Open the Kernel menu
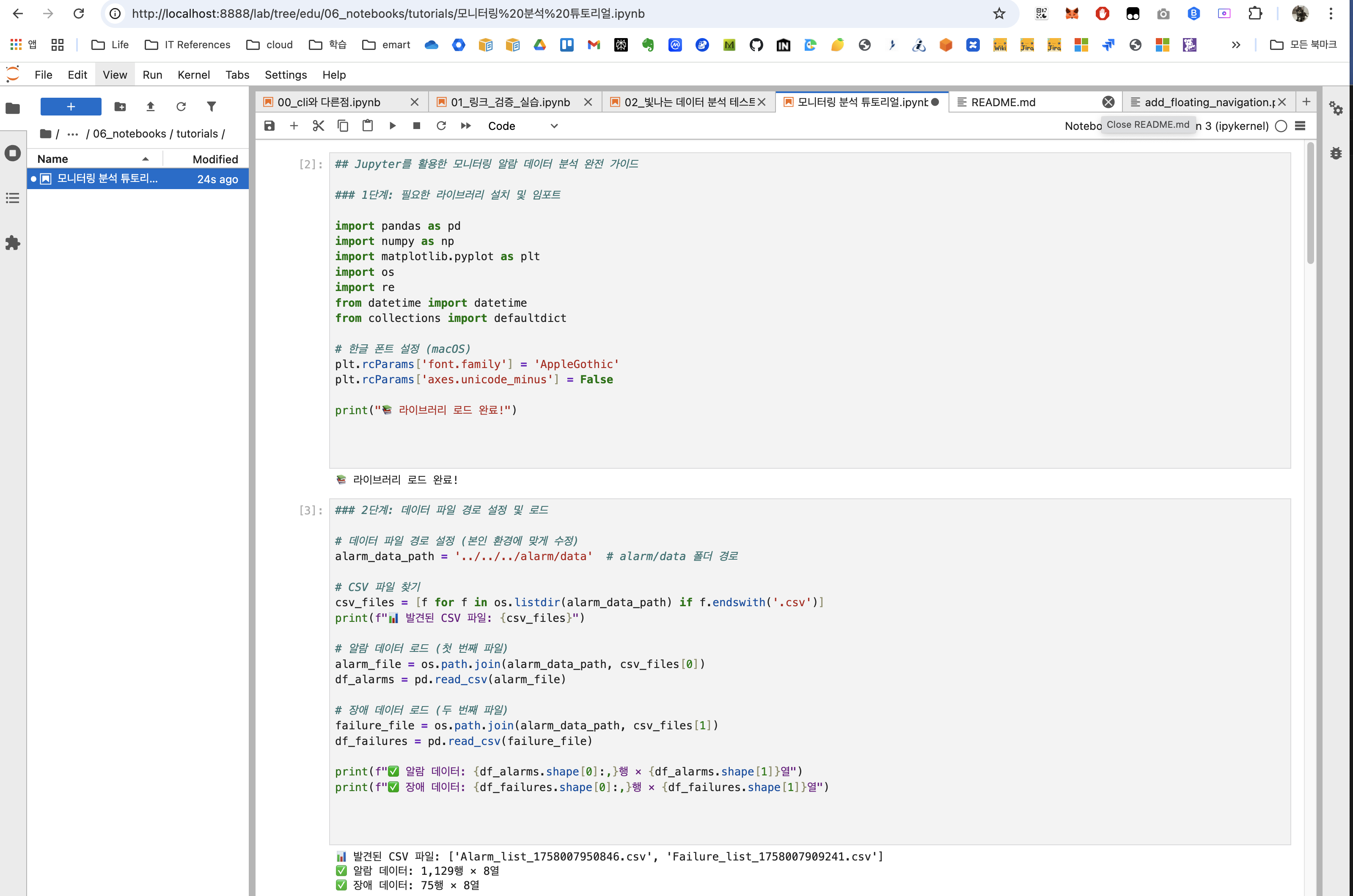 pos(194,75)
